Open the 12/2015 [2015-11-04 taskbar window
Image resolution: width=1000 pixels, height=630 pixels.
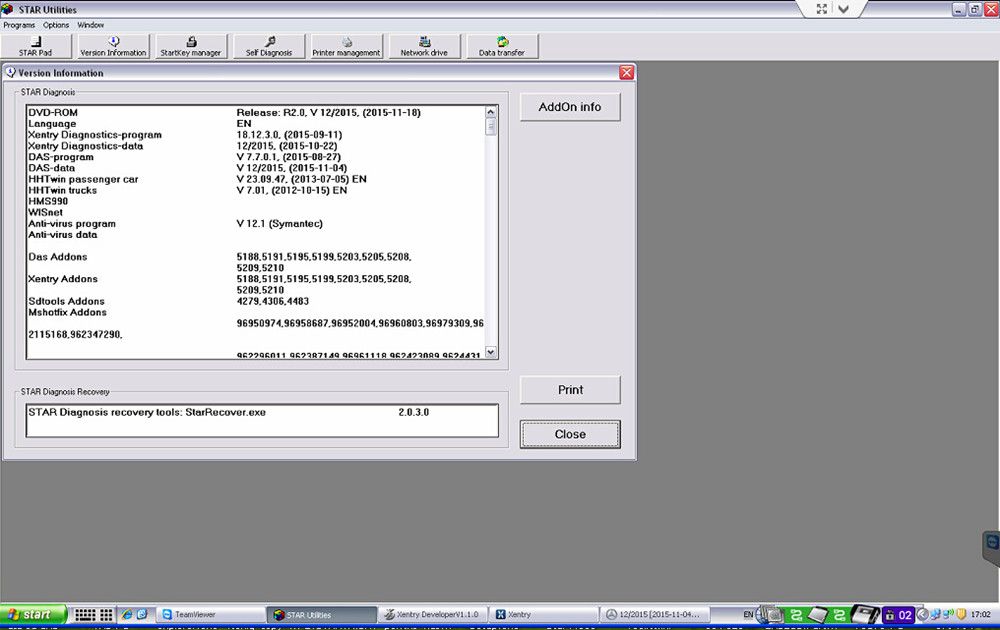654,615
